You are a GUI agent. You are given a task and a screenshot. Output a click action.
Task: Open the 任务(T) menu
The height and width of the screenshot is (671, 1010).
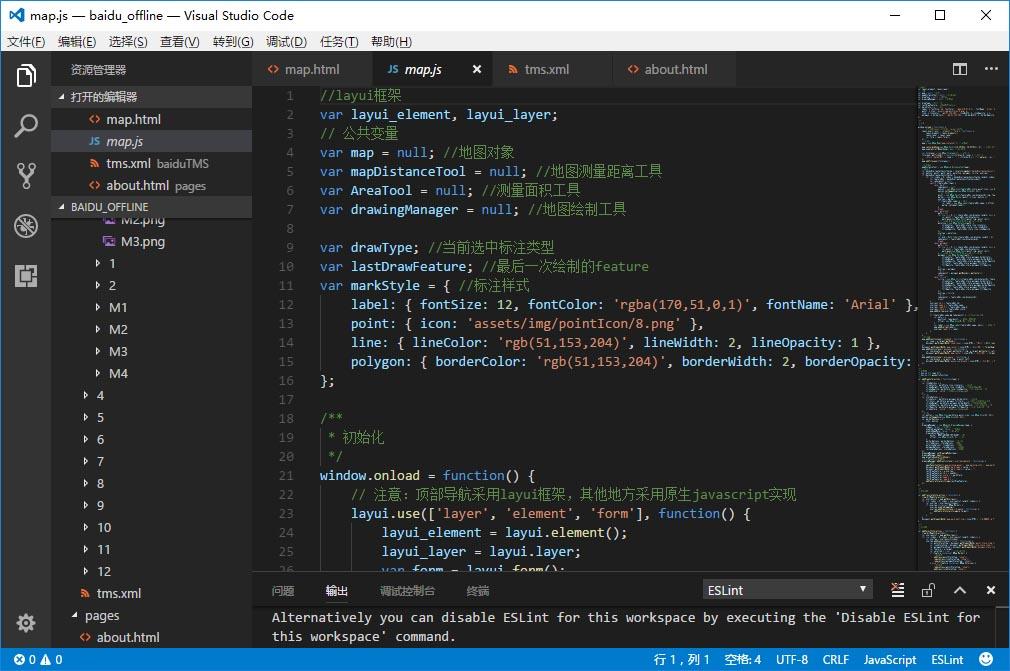coord(339,42)
